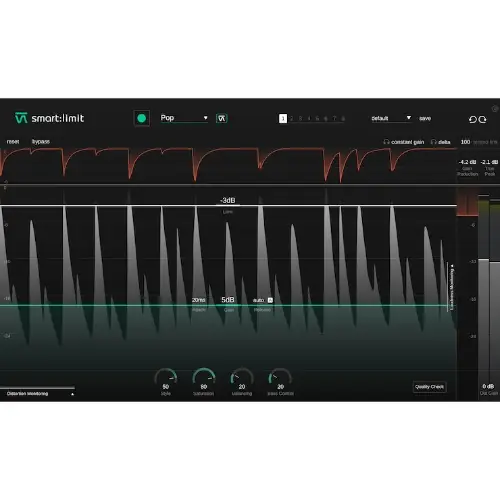Toggle bypass on the limiter
The height and width of the screenshot is (500, 500).
tap(41, 142)
